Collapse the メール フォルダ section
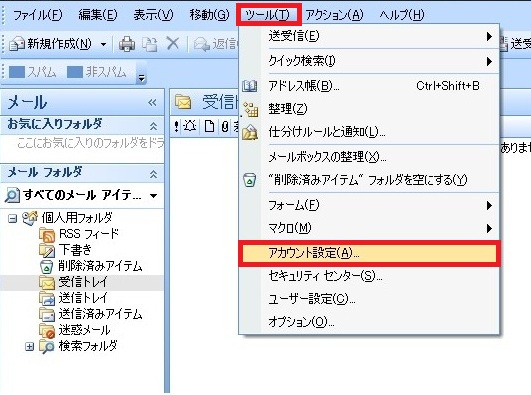Screen dimensions: 531x395 (x=153, y=174)
